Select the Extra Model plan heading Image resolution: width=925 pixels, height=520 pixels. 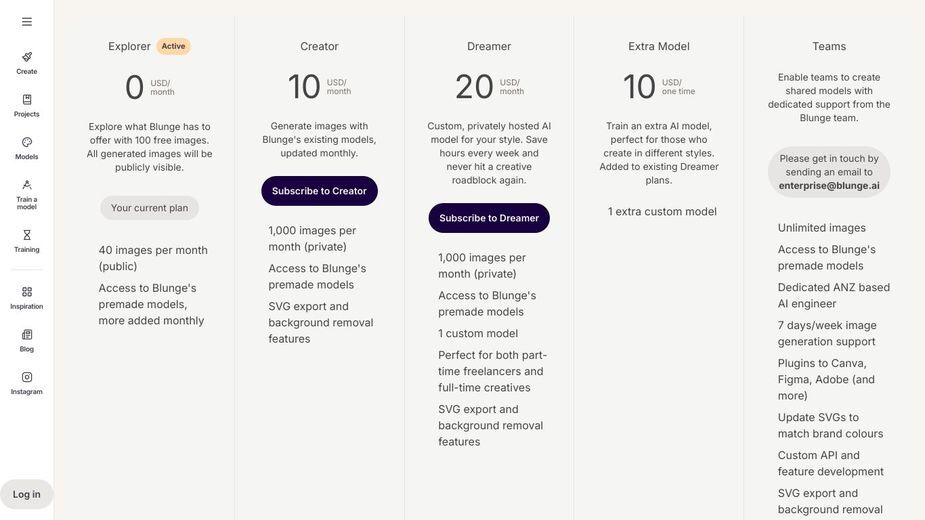pos(659,46)
